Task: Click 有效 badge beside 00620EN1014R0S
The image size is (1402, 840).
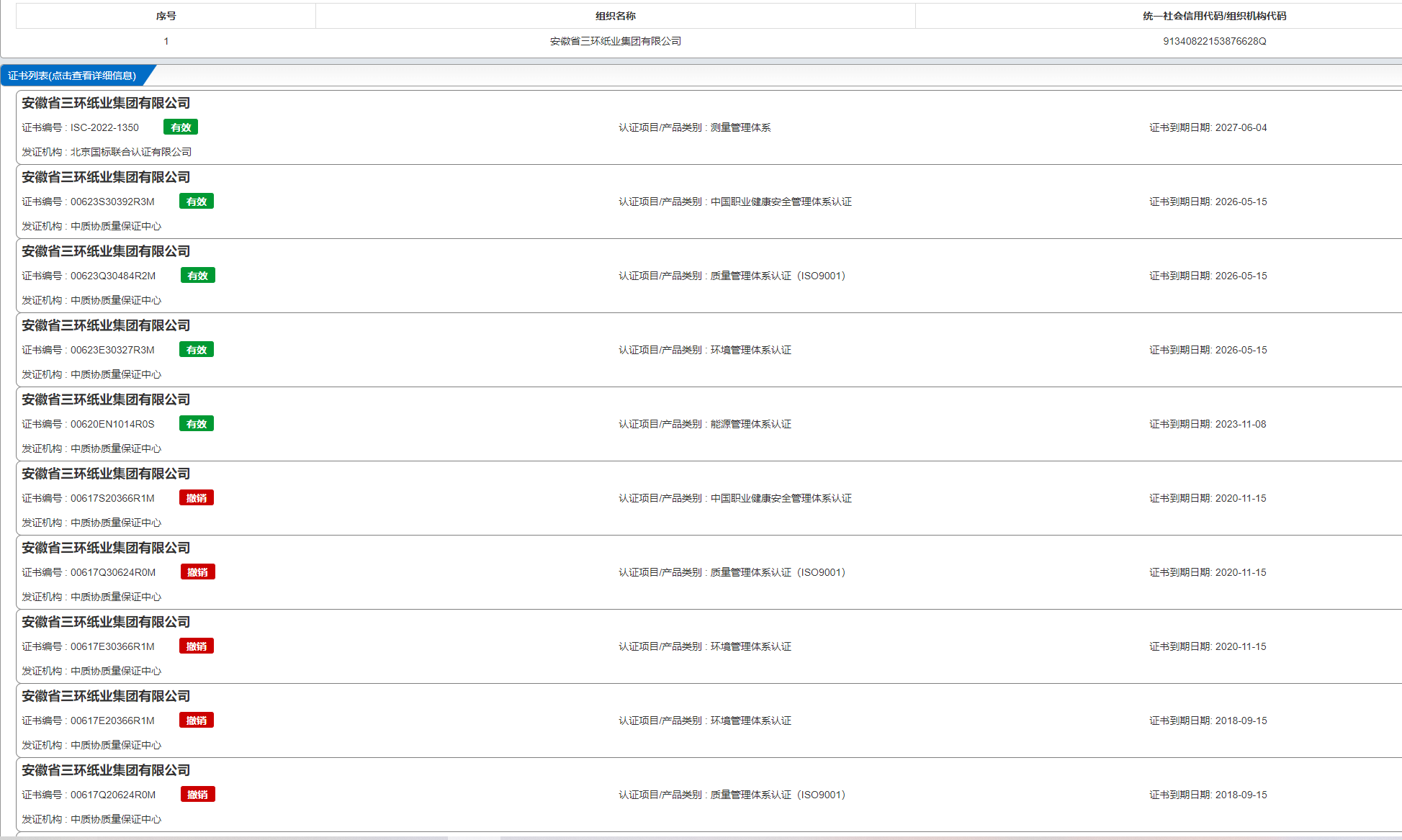Action: (197, 424)
